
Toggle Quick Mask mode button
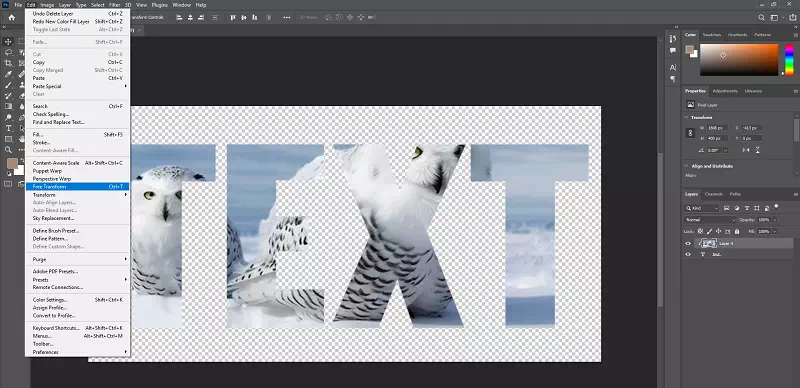coord(8,184)
